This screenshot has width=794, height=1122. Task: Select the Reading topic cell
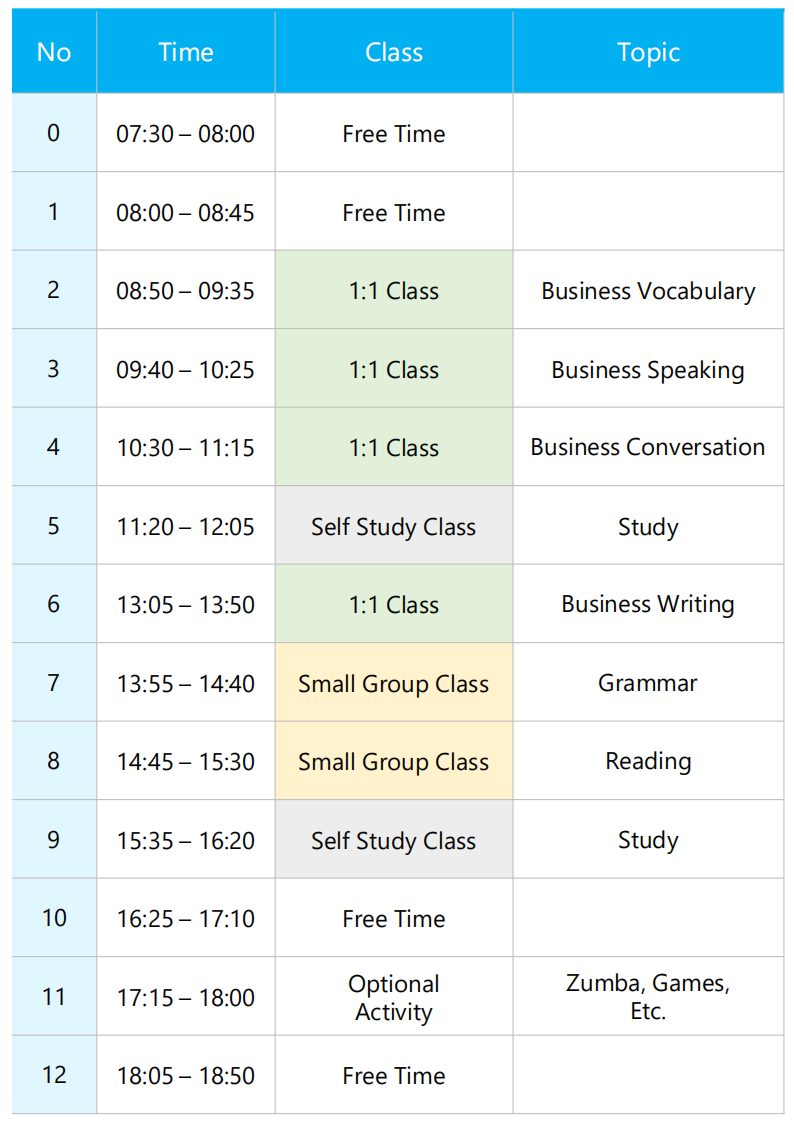(x=648, y=761)
